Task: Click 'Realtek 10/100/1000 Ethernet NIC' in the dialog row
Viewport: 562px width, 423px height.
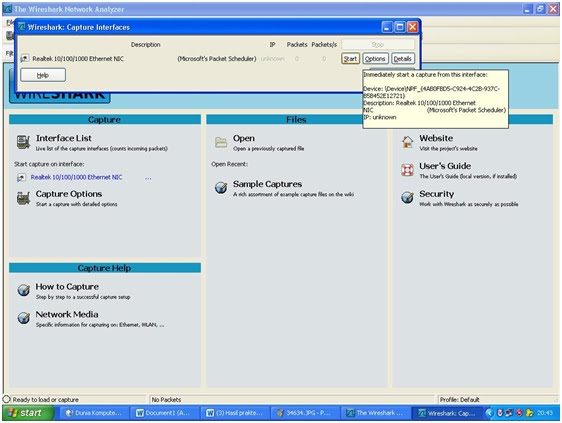Action: (78, 58)
